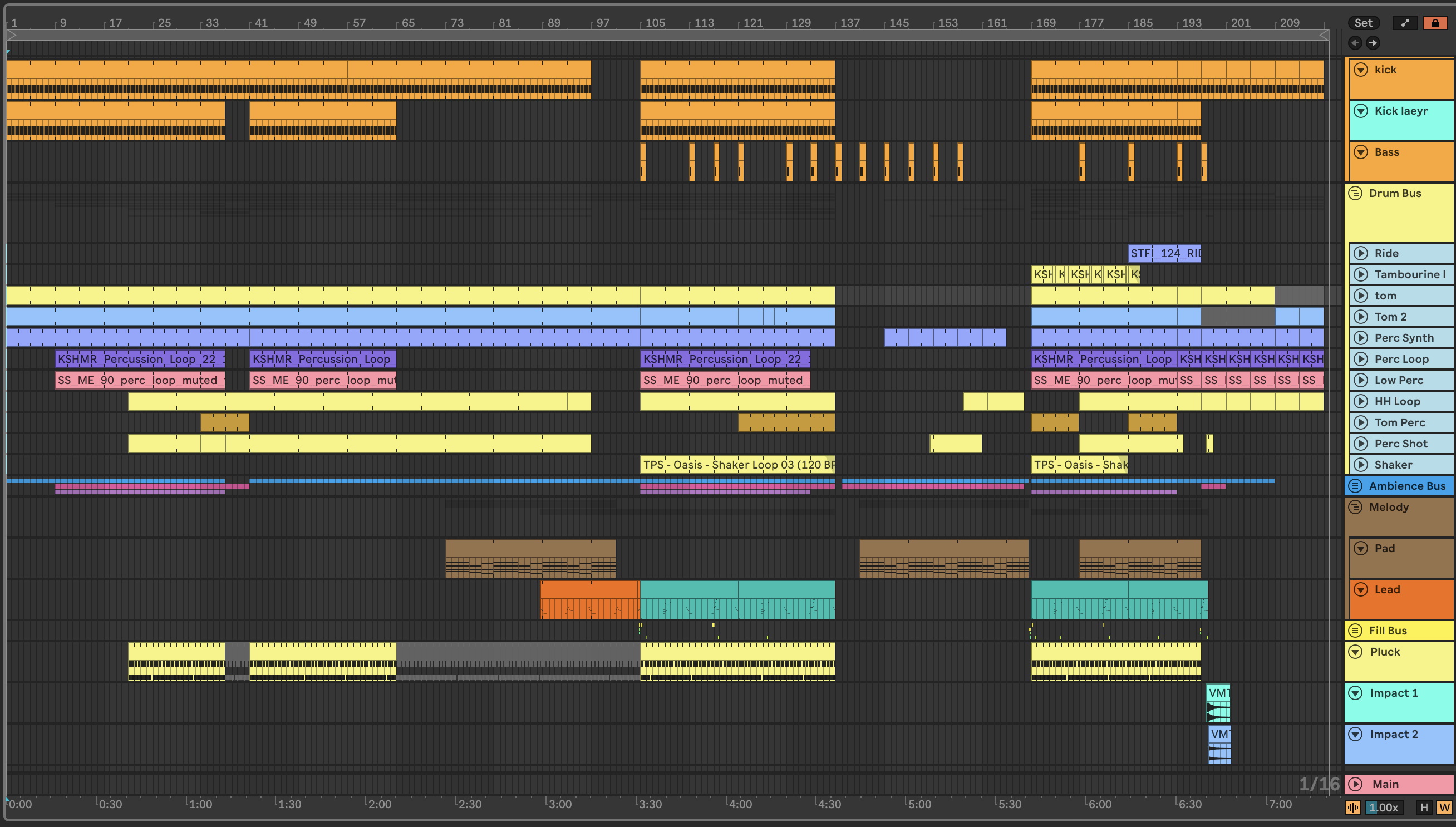Screen dimensions: 1456x827
Task: Toggle the Lock Envelopes padlock icon
Action: coord(1435,23)
